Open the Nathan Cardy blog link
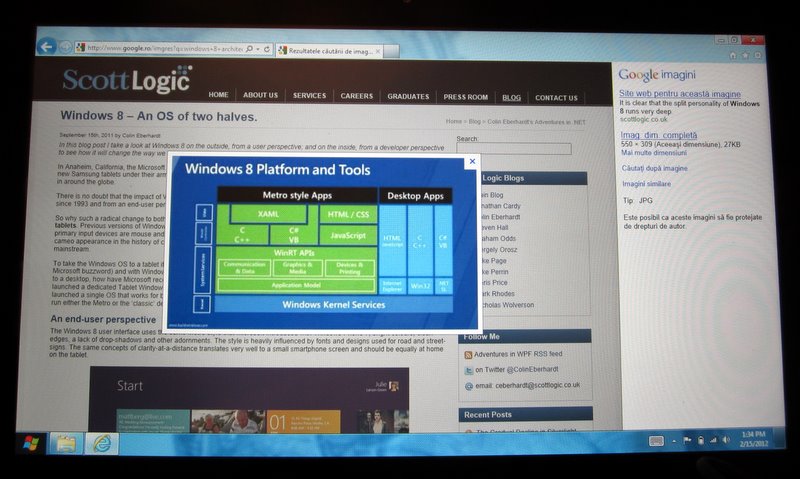Image resolution: width=800 pixels, height=479 pixels. pos(501,206)
